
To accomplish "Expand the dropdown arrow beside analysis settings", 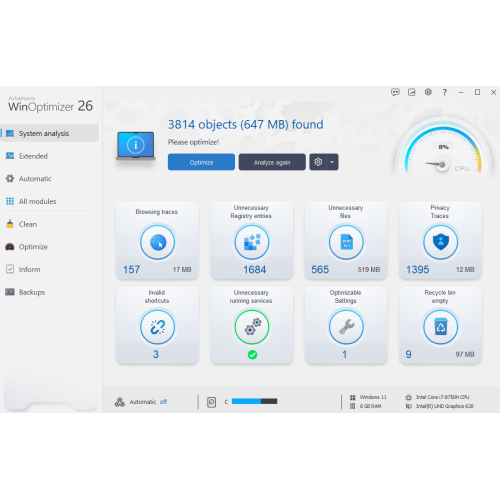I will (332, 162).
